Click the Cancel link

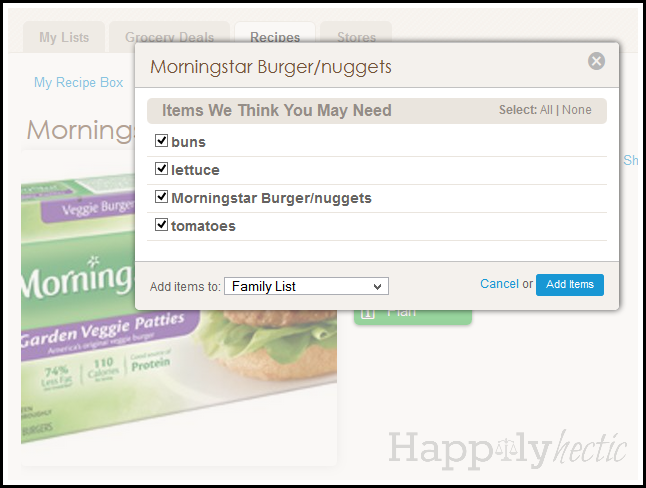point(499,284)
